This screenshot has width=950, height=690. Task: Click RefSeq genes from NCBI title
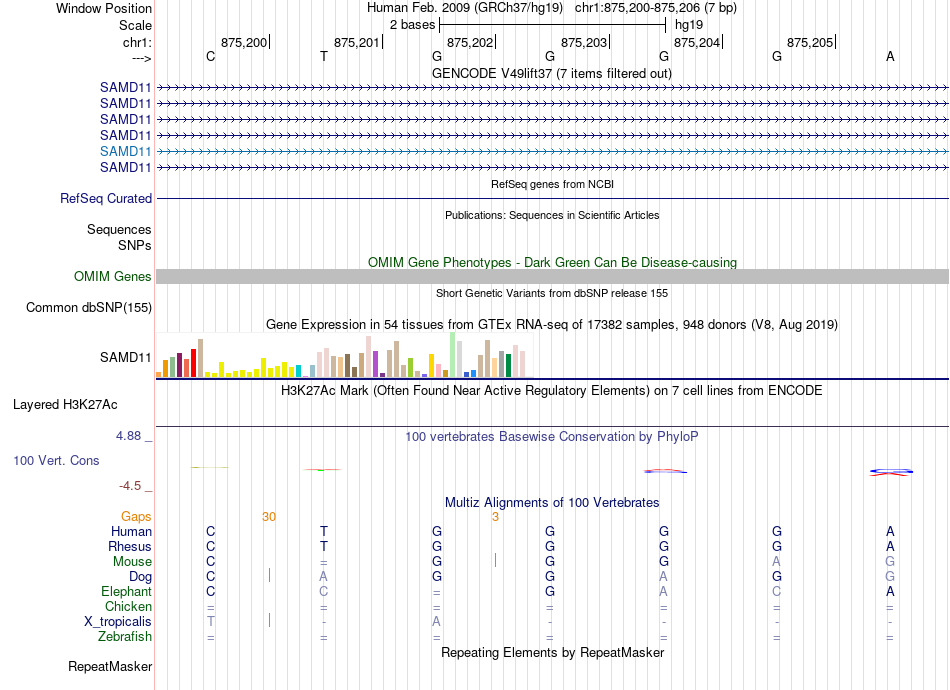coord(552,184)
